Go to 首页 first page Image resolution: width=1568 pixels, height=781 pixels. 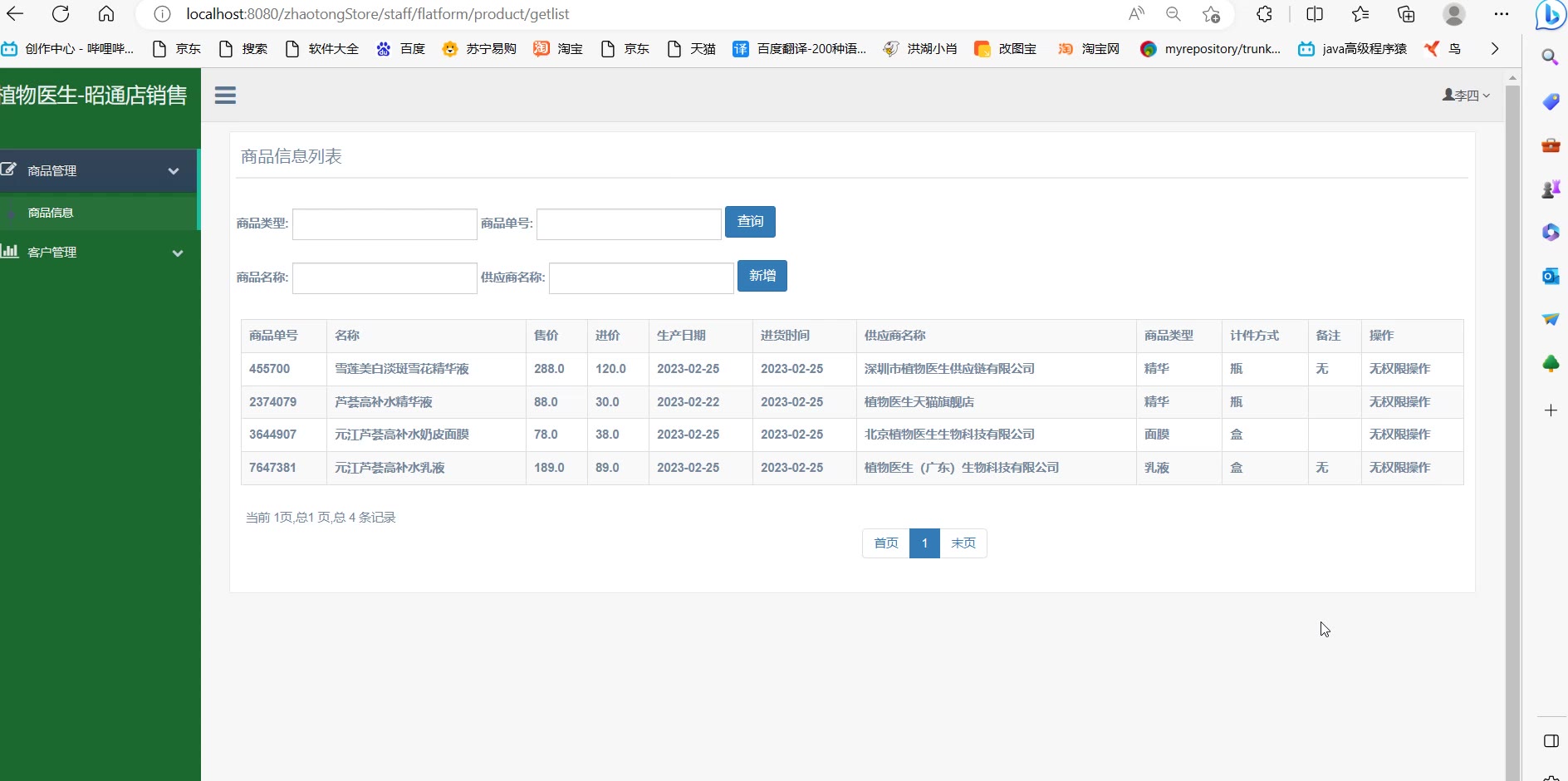[886, 543]
